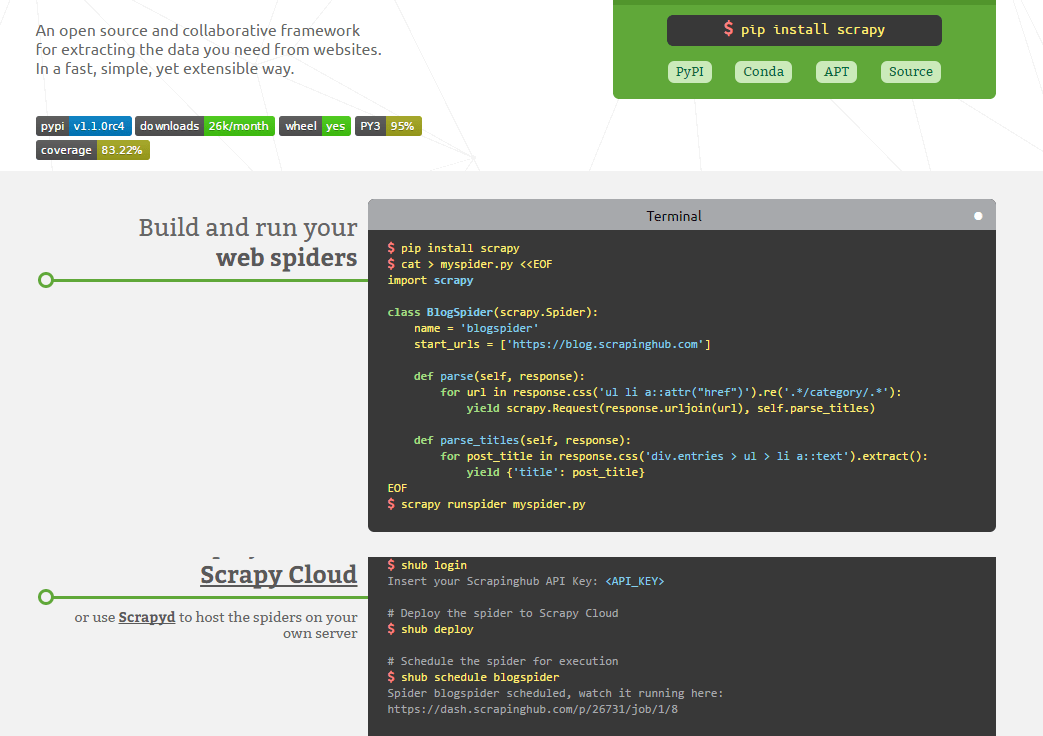This screenshot has width=1043, height=736.
Task: Click 'scrapy runspider myspider.py' command line
Action: tap(486, 504)
